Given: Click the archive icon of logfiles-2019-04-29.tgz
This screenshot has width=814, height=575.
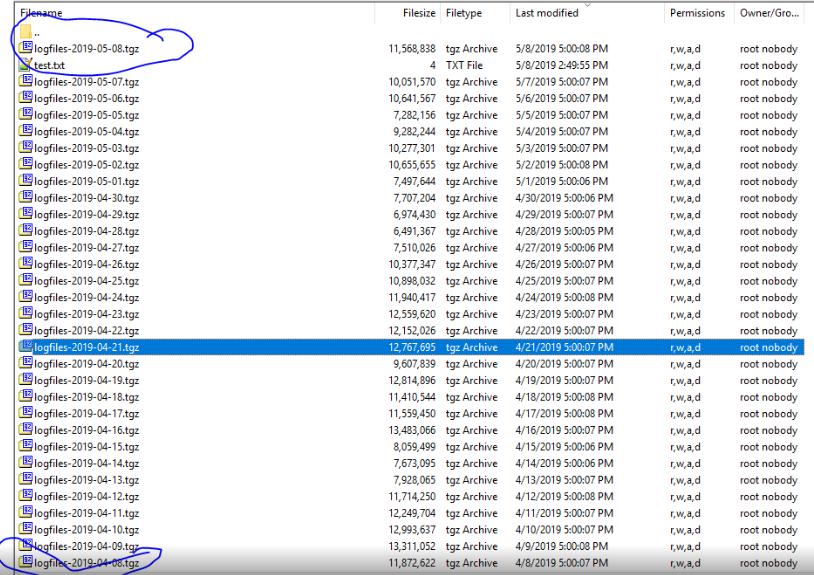Looking at the screenshot, I should tap(25, 214).
